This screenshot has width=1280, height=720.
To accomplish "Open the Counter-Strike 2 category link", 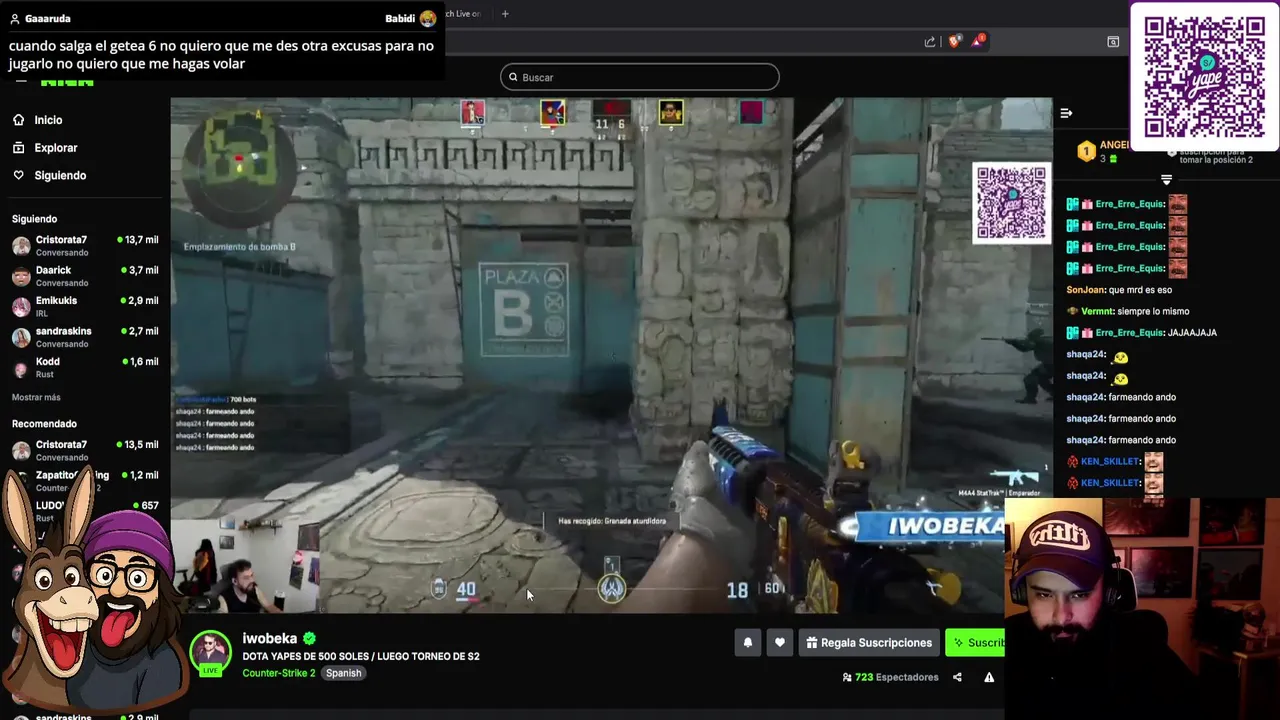I will [279, 673].
